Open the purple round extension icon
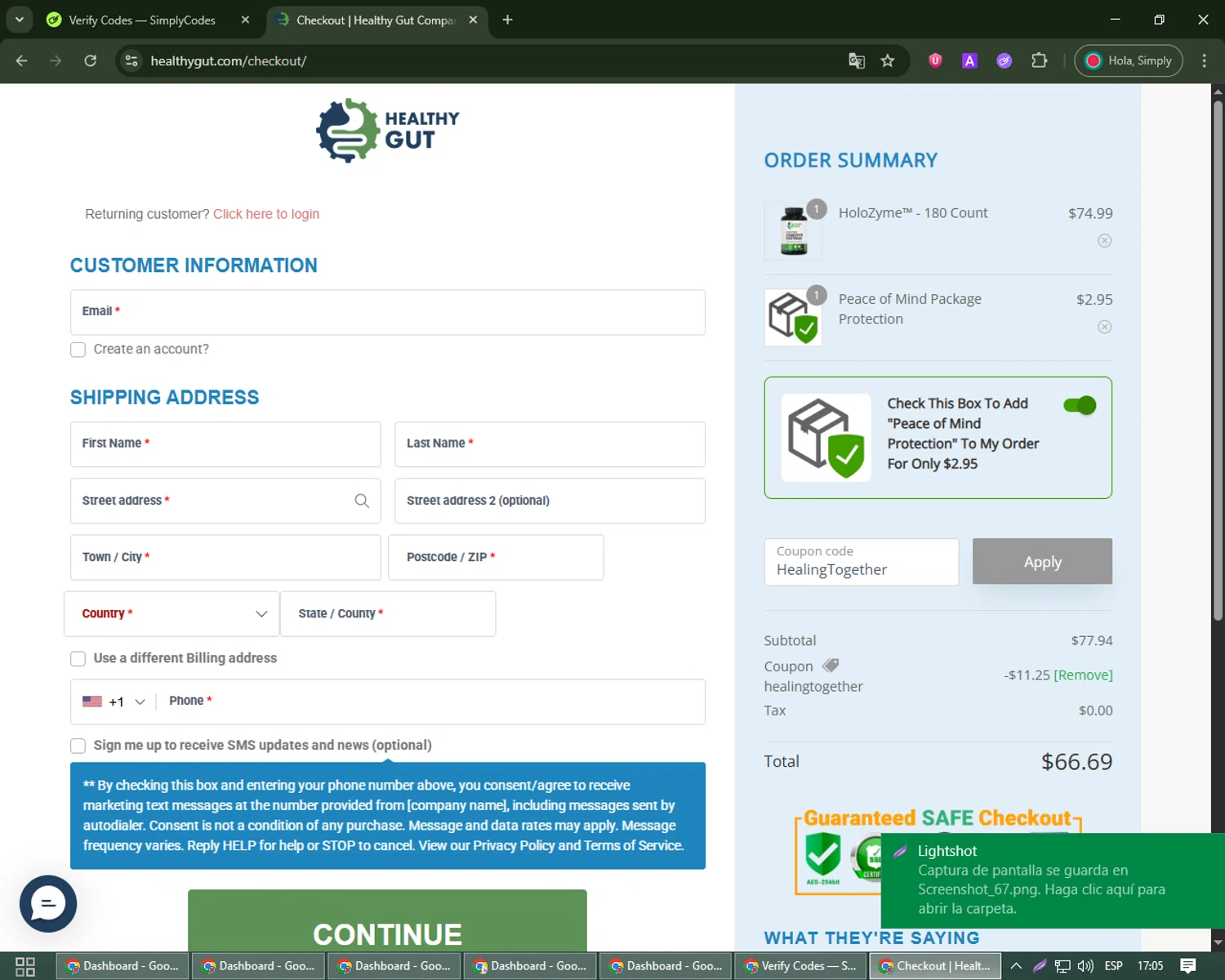The height and width of the screenshot is (980, 1225). tap(1004, 60)
